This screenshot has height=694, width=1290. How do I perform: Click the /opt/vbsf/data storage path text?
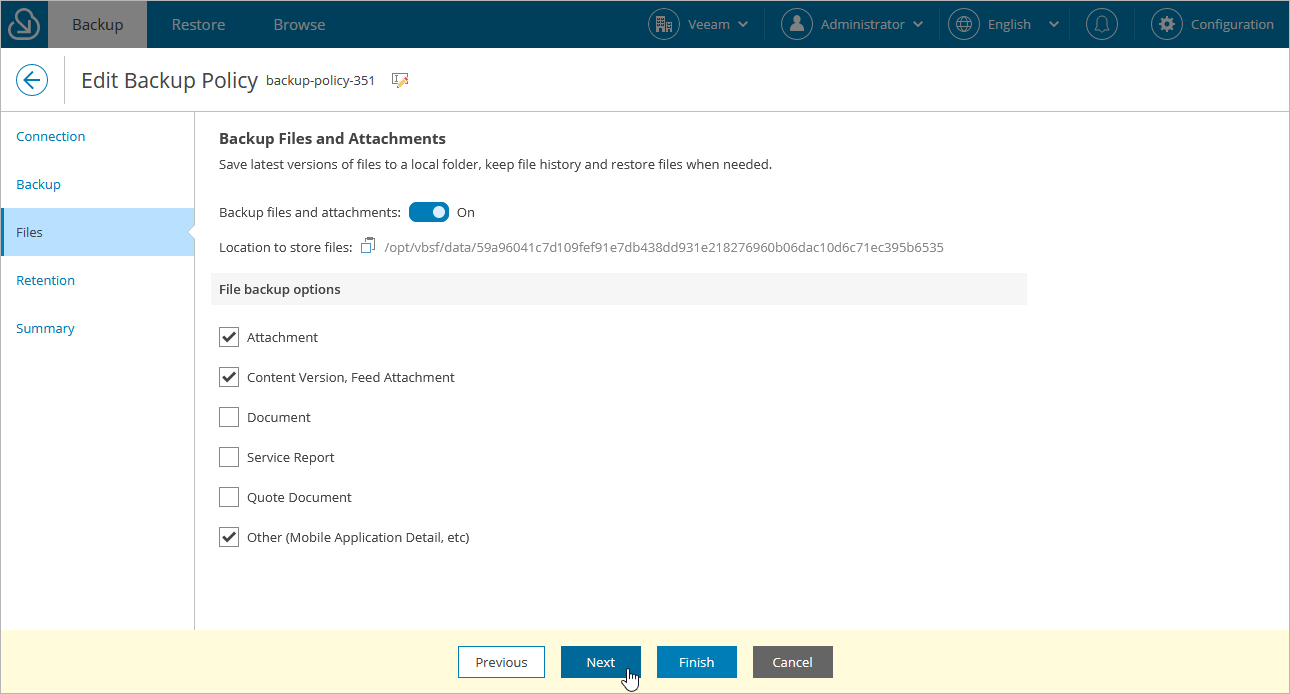pos(664,247)
